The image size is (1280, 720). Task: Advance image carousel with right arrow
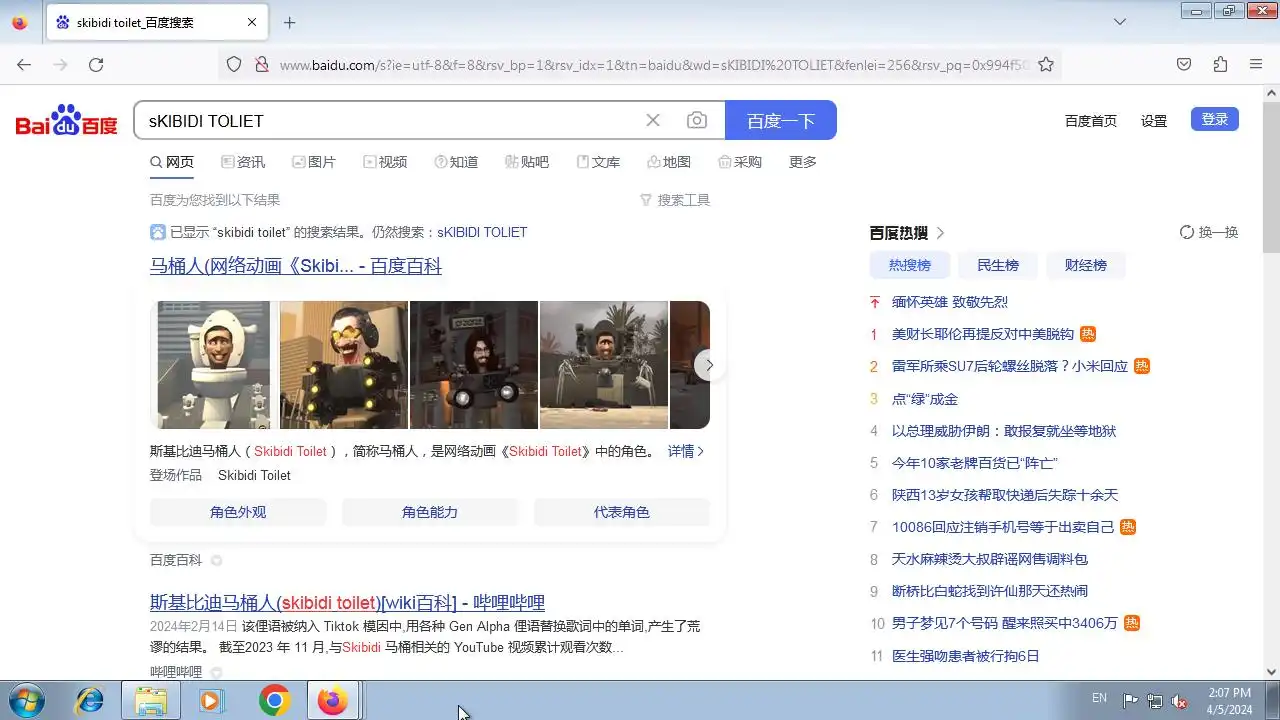(x=709, y=365)
